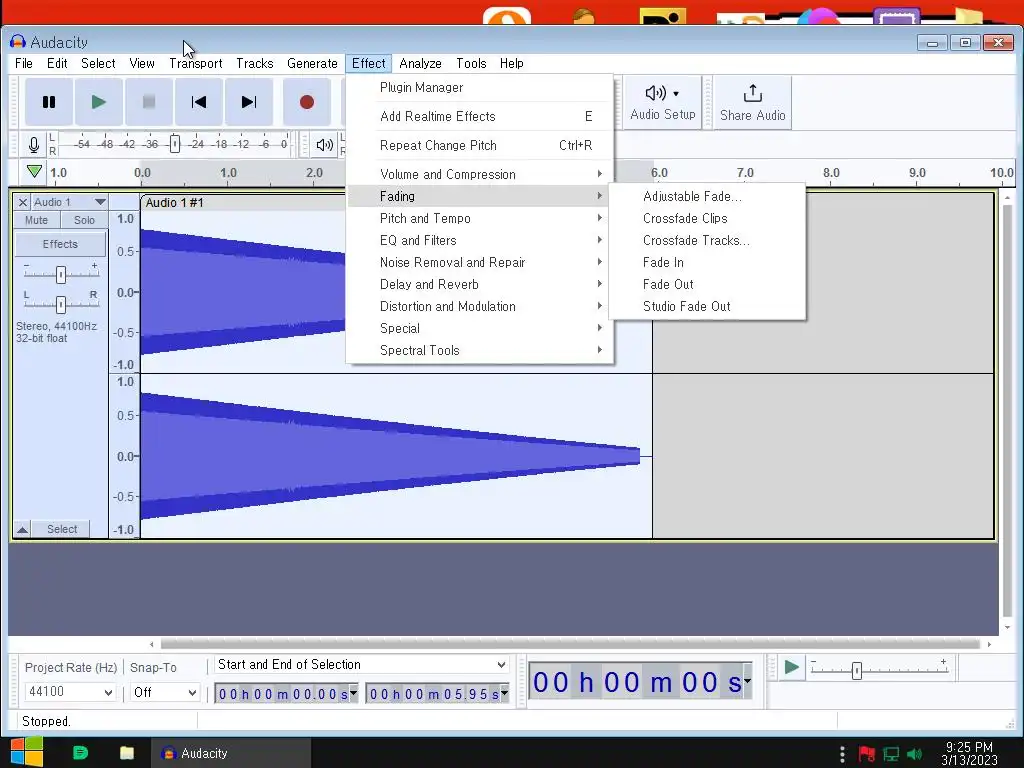
Task: Open the Audio 1 track dropdown menu
Action: click(x=70, y=202)
